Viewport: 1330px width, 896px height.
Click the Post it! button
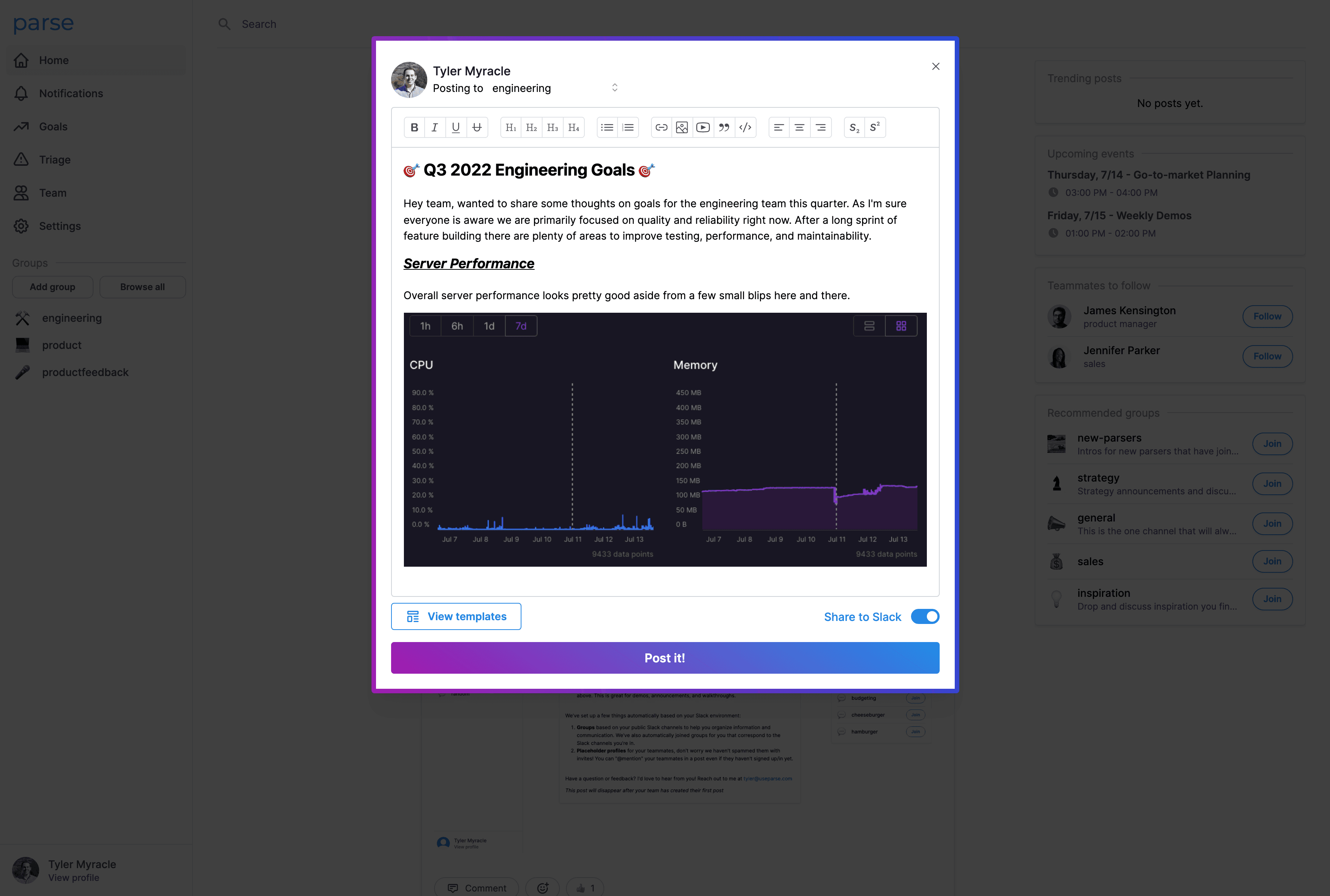pos(664,658)
